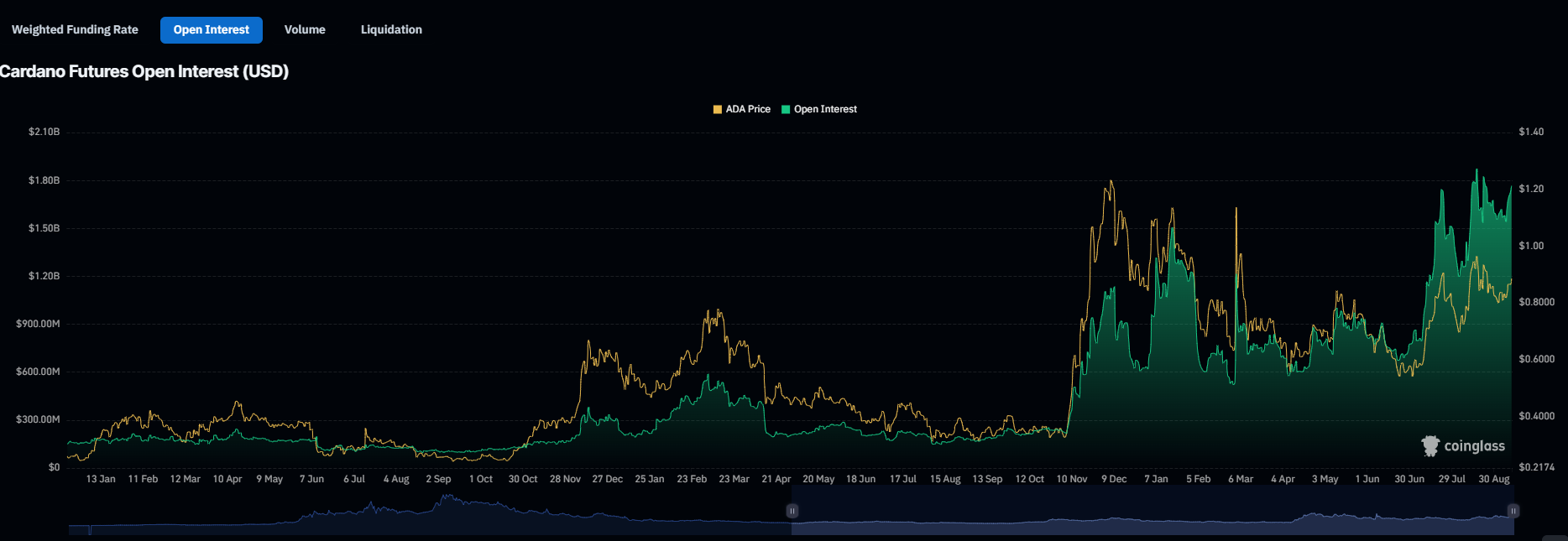Switch to the Liquidation tab
The height and width of the screenshot is (541, 1568).
[x=391, y=29]
